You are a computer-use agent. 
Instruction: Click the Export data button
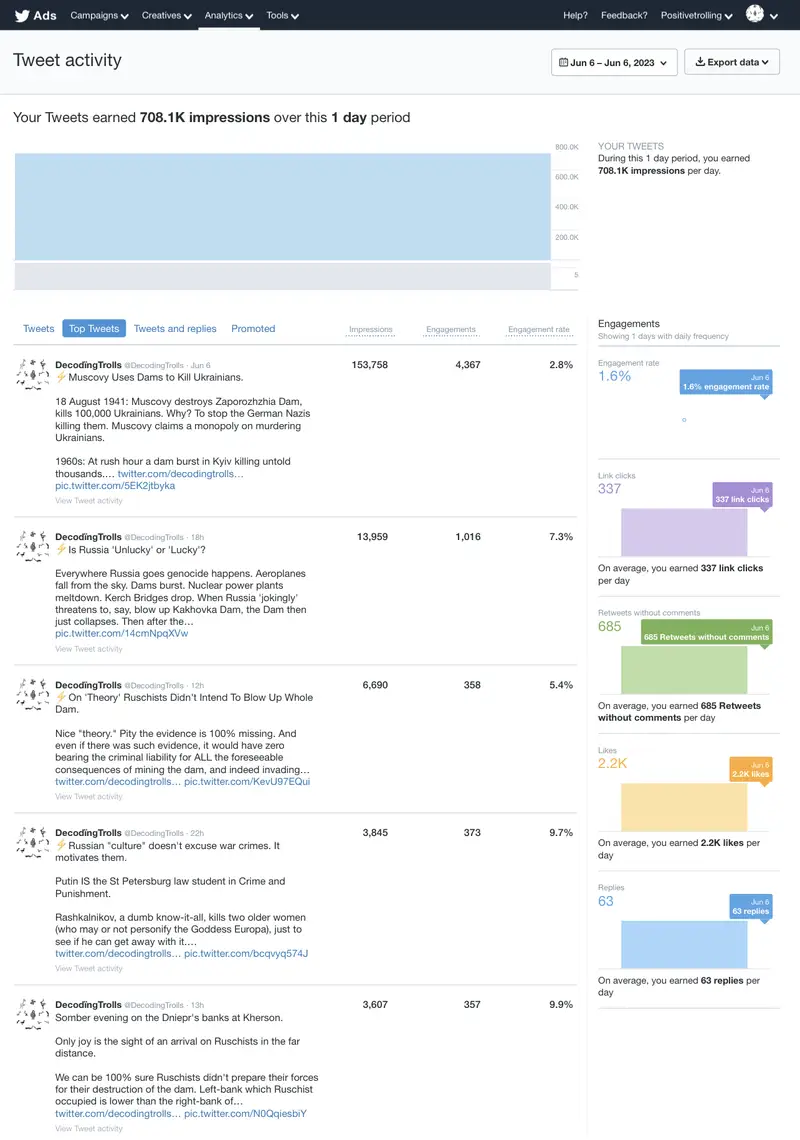point(731,62)
